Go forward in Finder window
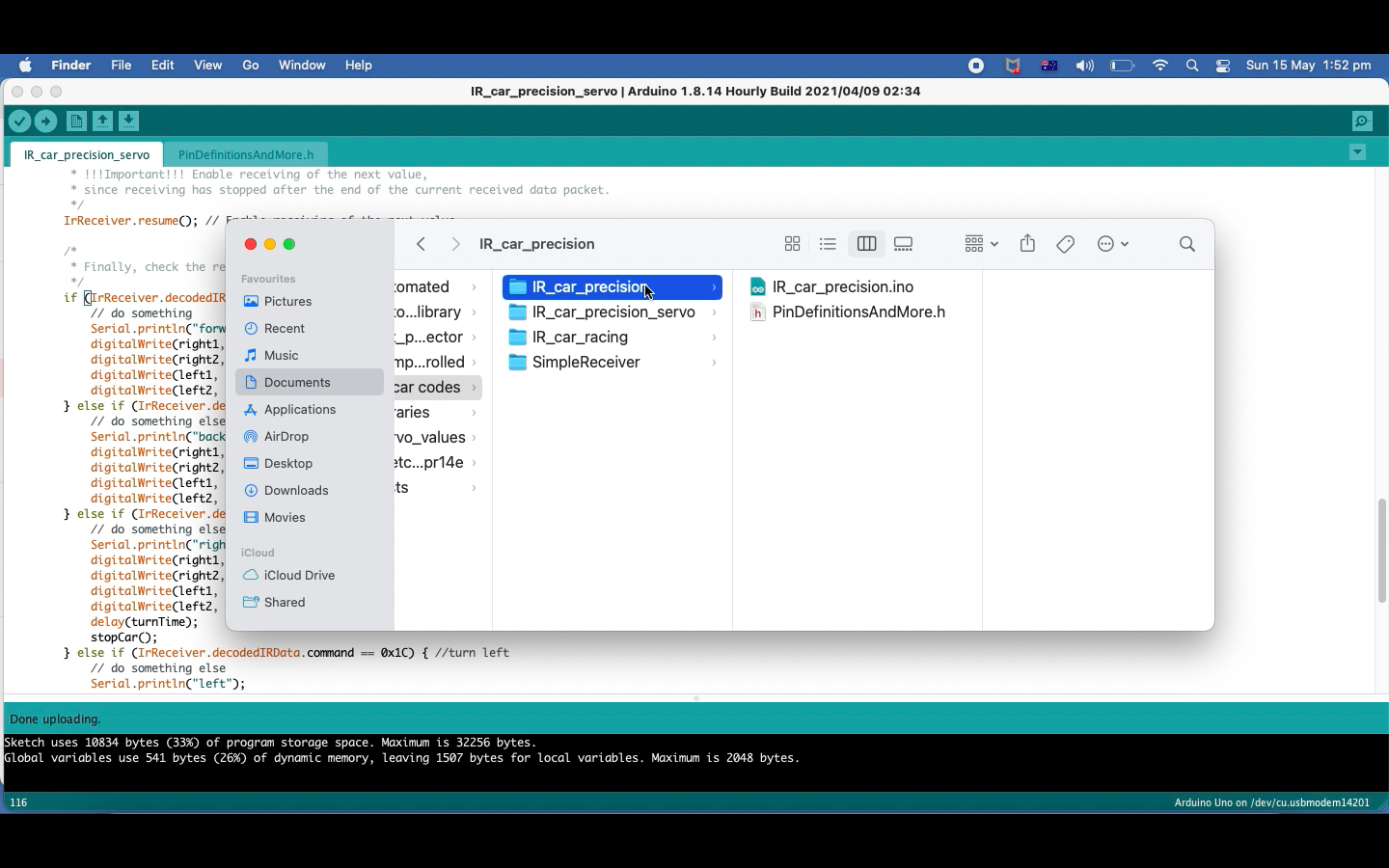This screenshot has width=1389, height=868. 456,245
